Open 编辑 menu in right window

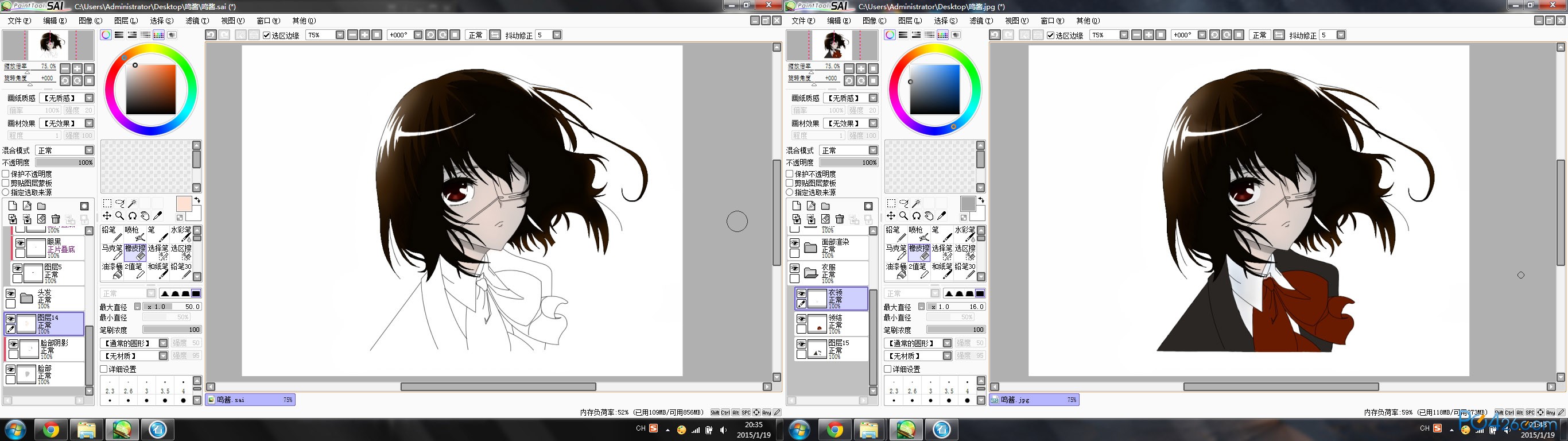pos(839,21)
